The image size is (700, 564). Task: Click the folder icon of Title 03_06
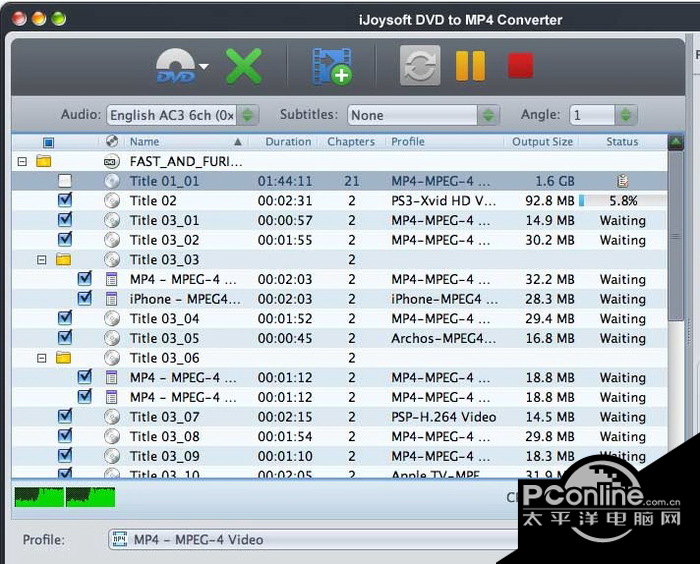[x=63, y=357]
